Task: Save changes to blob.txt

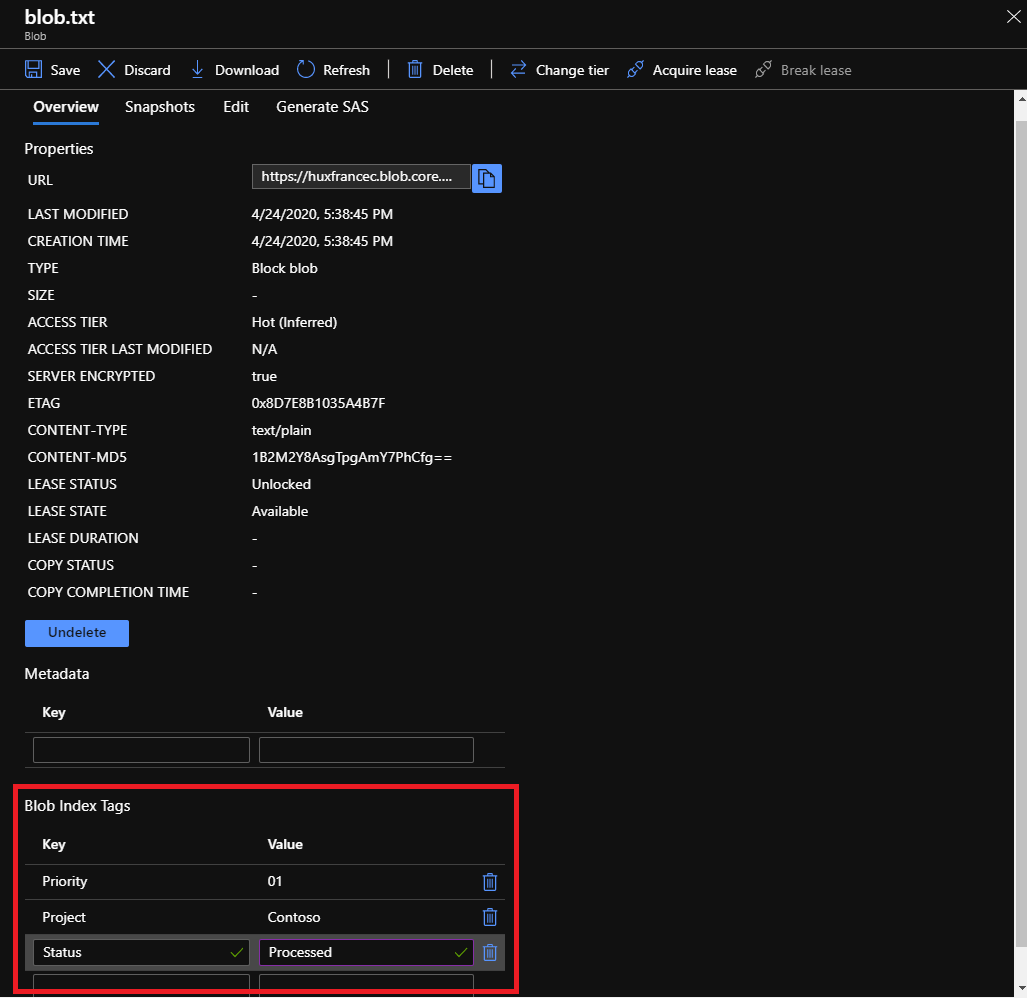Action: (52, 70)
